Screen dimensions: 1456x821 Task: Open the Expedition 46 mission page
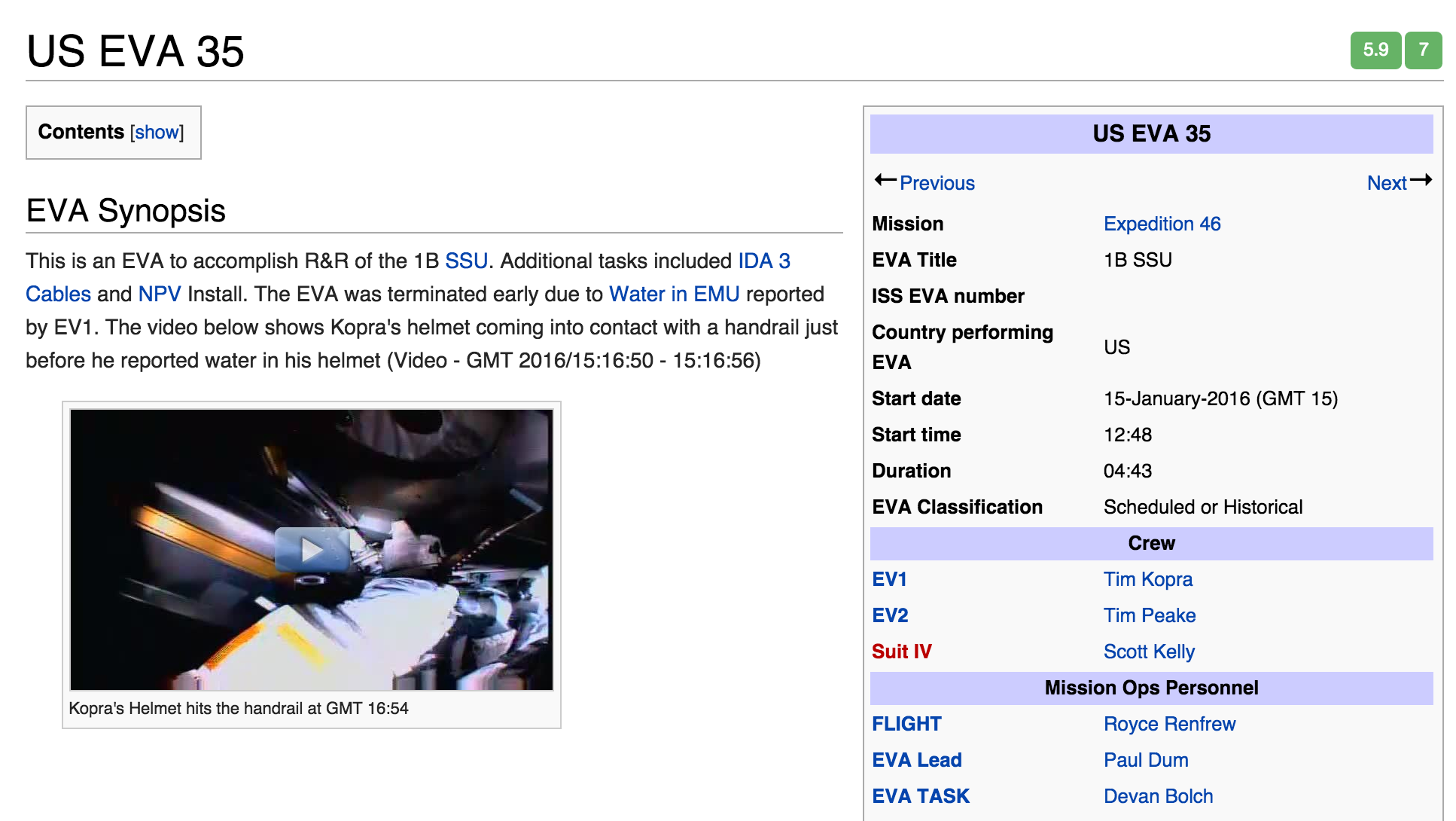1162,224
